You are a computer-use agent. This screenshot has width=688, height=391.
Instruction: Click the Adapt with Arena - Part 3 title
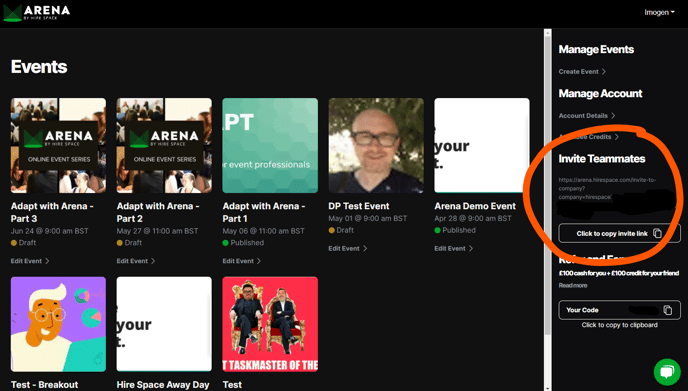(x=52, y=212)
